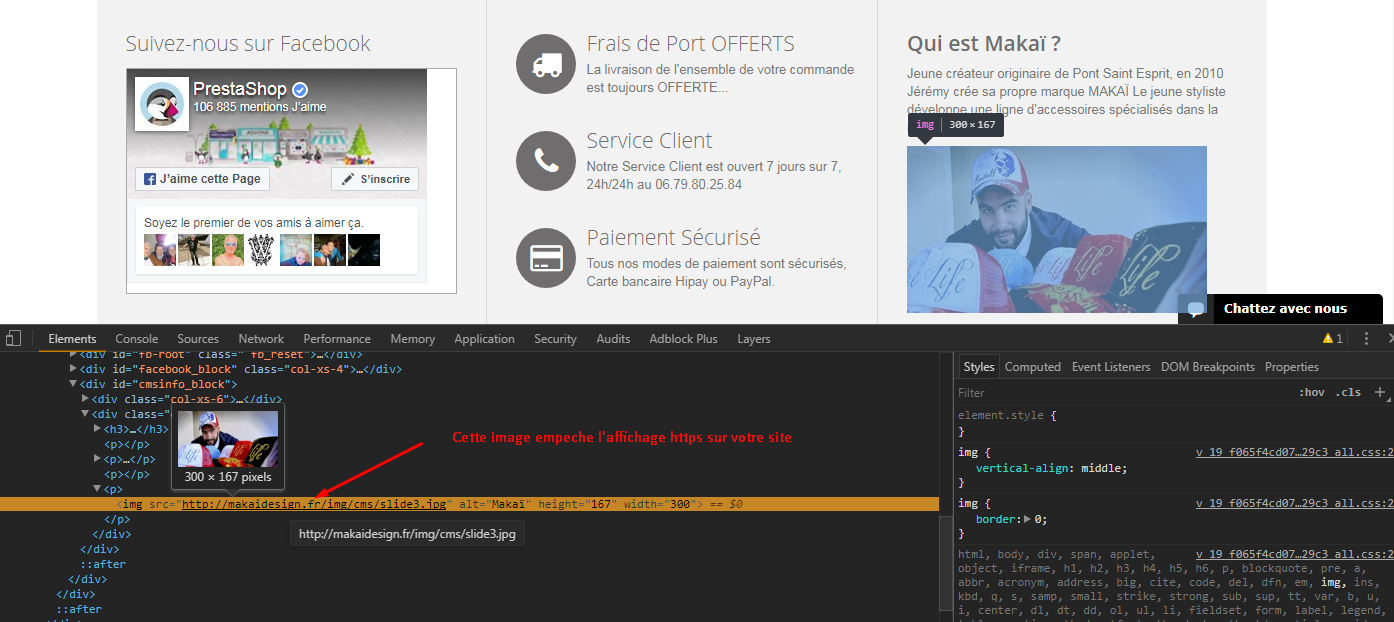Focus the styles Filter field

click(1120, 392)
